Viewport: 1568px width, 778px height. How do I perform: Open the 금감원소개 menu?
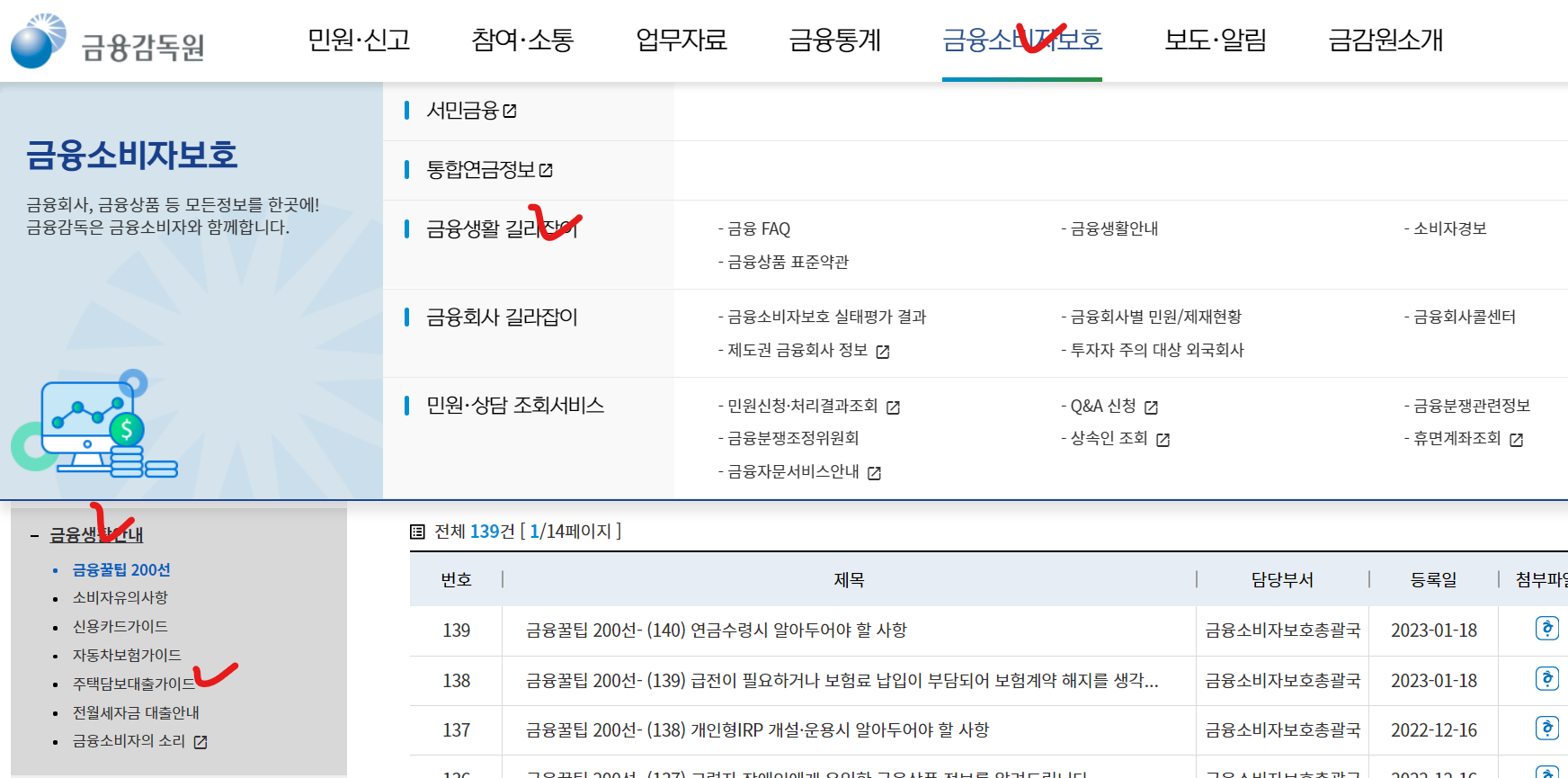coord(1385,40)
